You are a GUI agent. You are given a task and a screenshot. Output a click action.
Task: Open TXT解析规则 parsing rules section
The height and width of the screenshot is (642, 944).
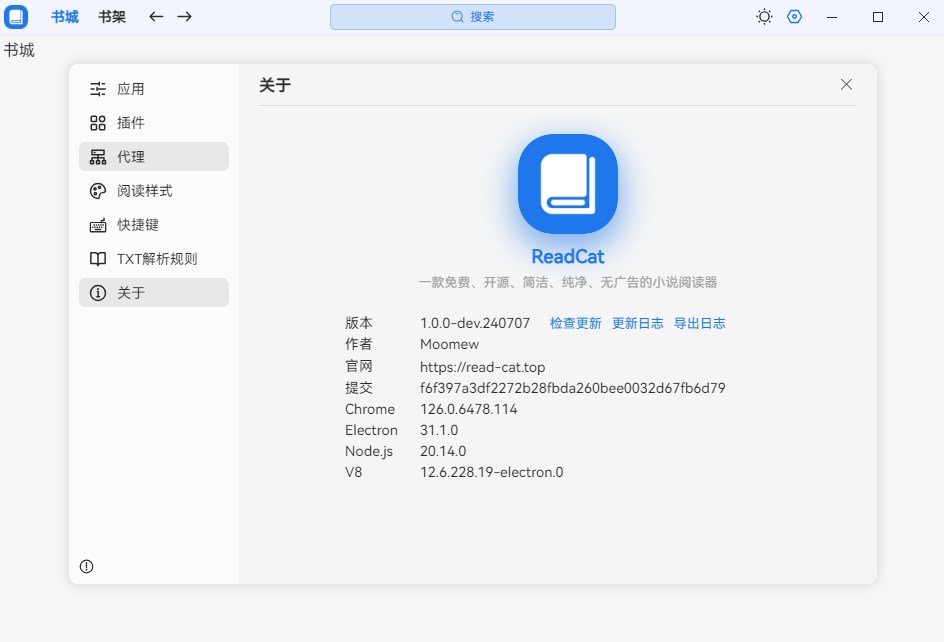[153, 259]
